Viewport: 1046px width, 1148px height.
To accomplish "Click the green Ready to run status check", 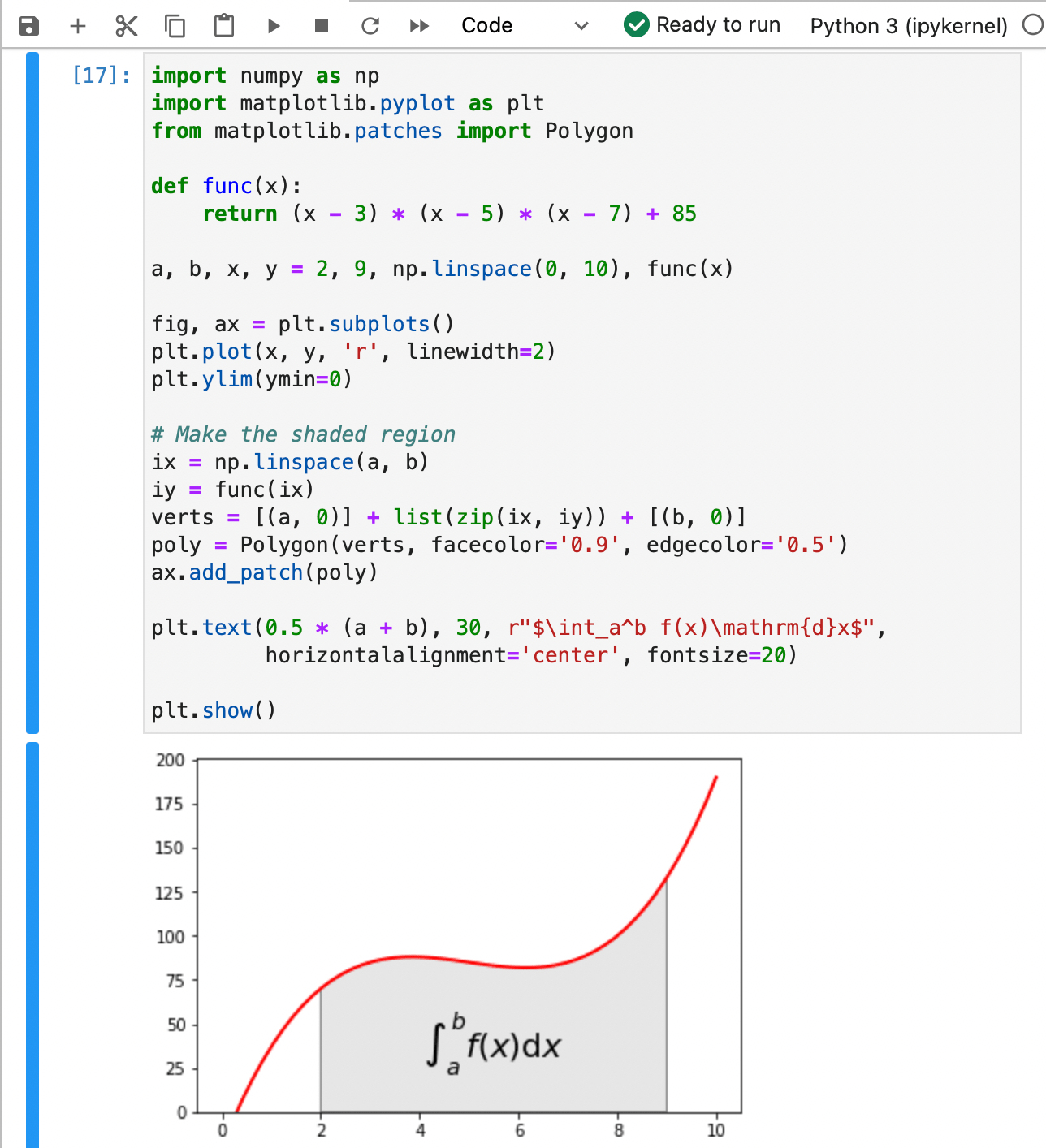I will click(x=635, y=25).
